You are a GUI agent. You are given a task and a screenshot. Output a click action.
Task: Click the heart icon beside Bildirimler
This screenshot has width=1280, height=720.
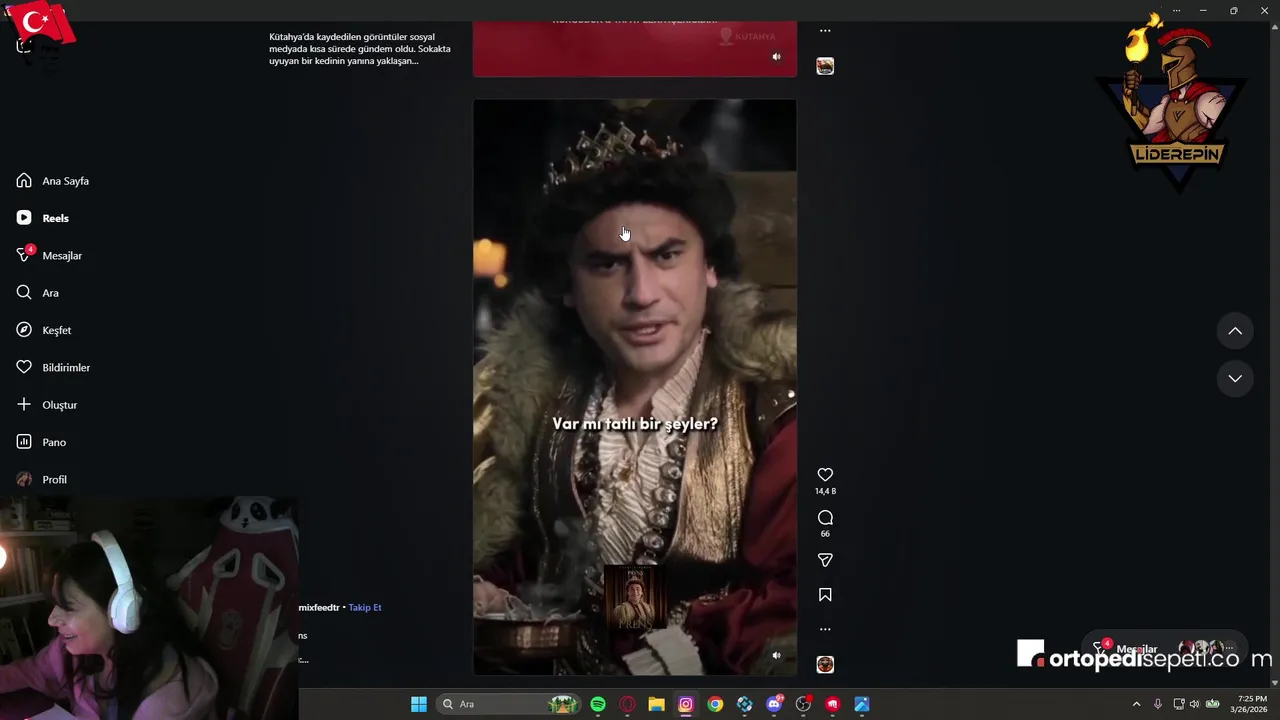(x=24, y=368)
